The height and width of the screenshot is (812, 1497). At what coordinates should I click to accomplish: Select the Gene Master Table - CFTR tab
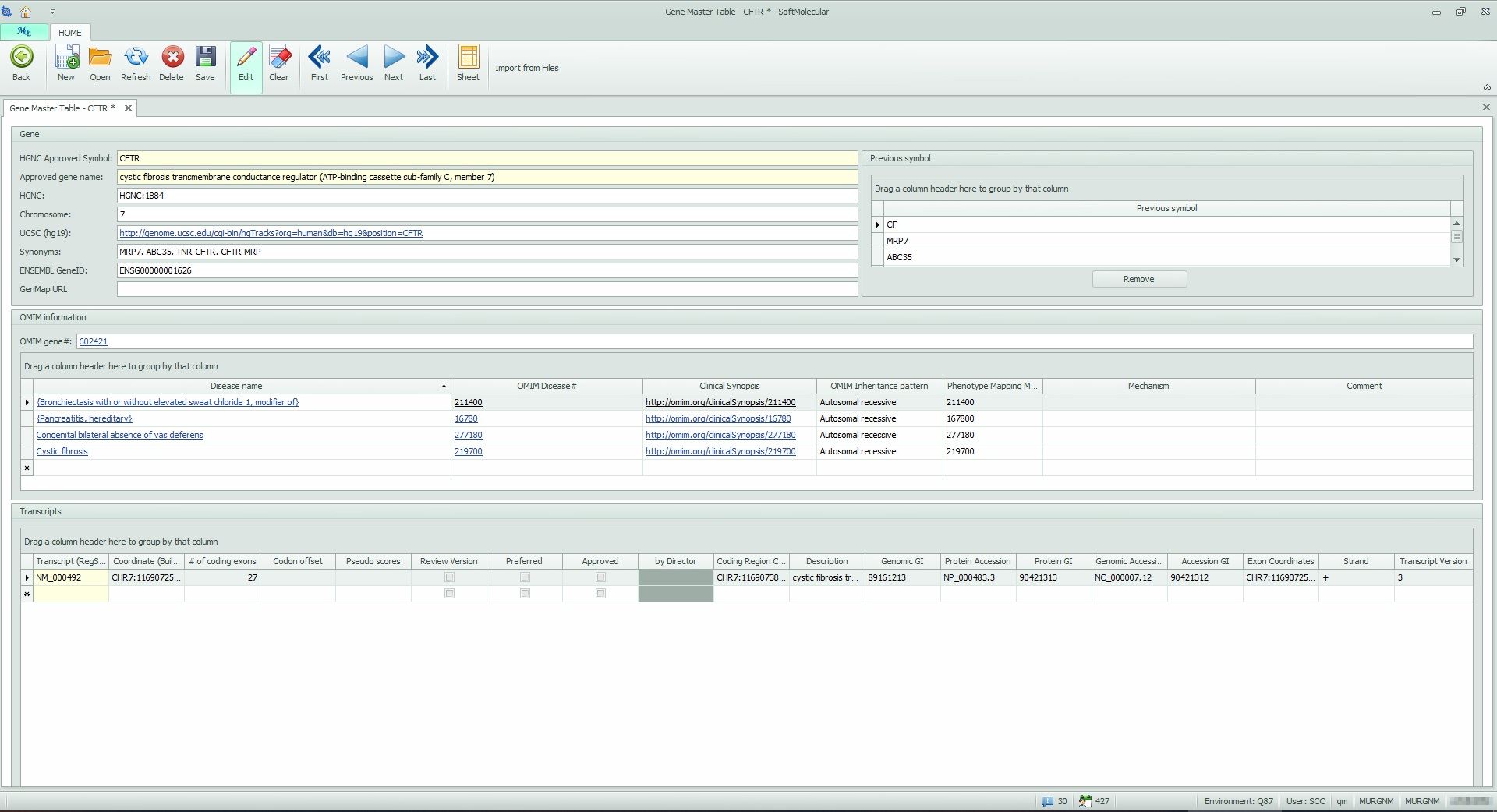pos(62,108)
